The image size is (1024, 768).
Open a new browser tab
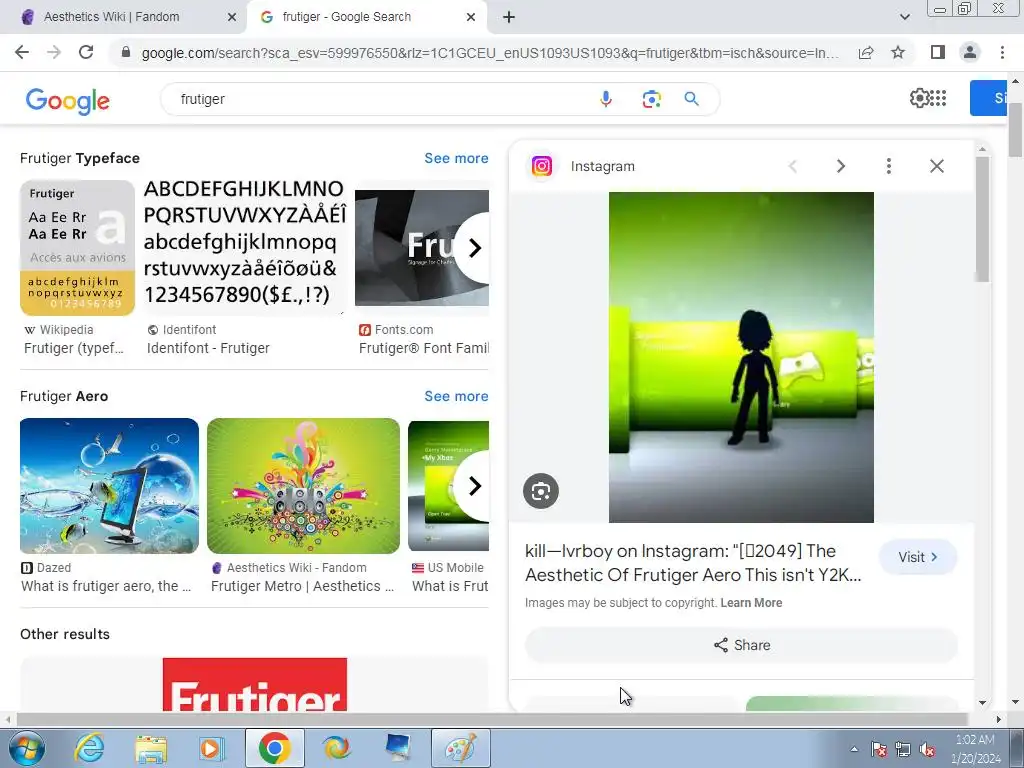click(509, 17)
